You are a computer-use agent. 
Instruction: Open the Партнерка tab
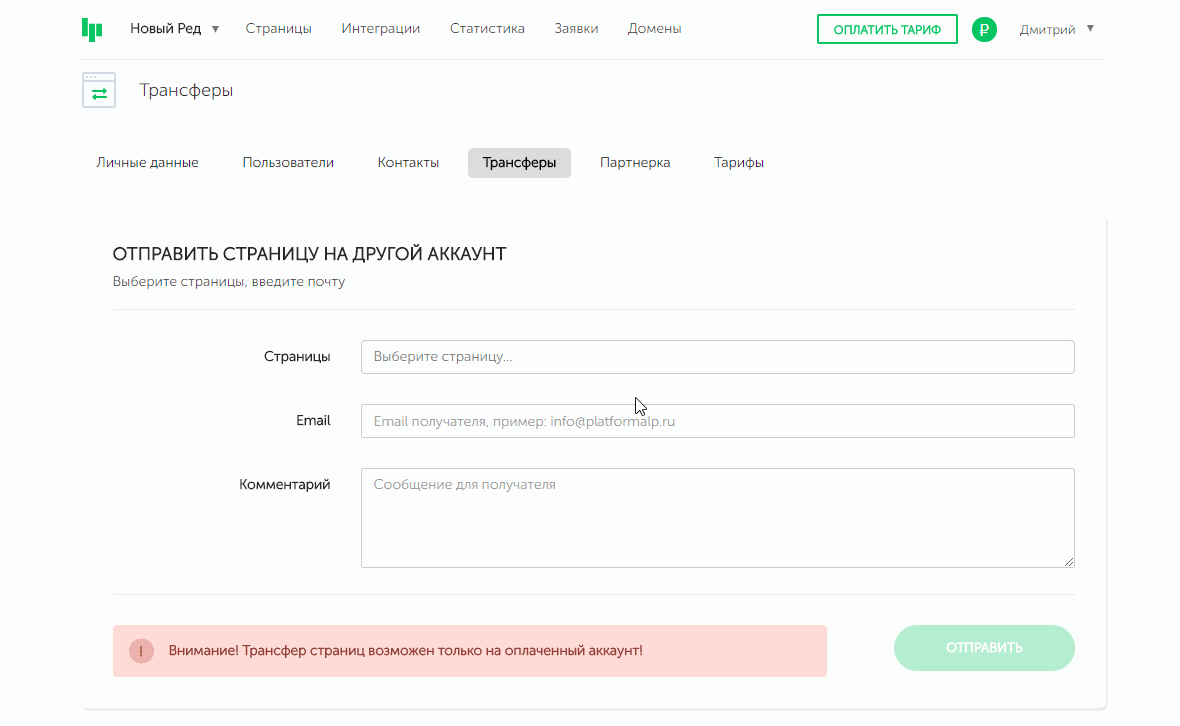(x=635, y=163)
